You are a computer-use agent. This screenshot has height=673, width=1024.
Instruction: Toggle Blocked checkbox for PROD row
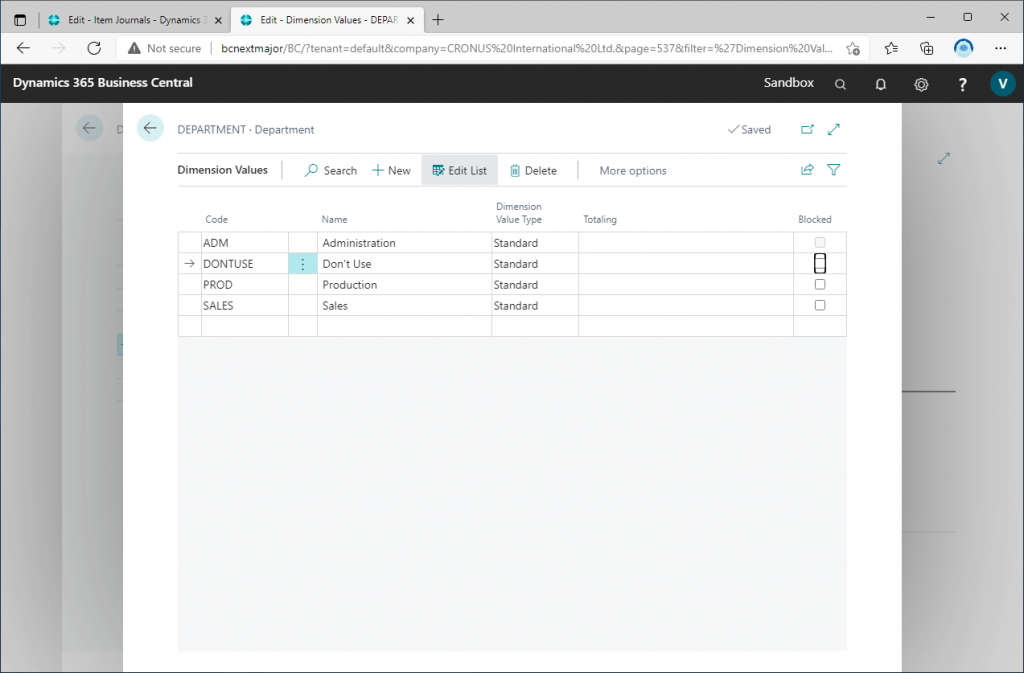820,285
